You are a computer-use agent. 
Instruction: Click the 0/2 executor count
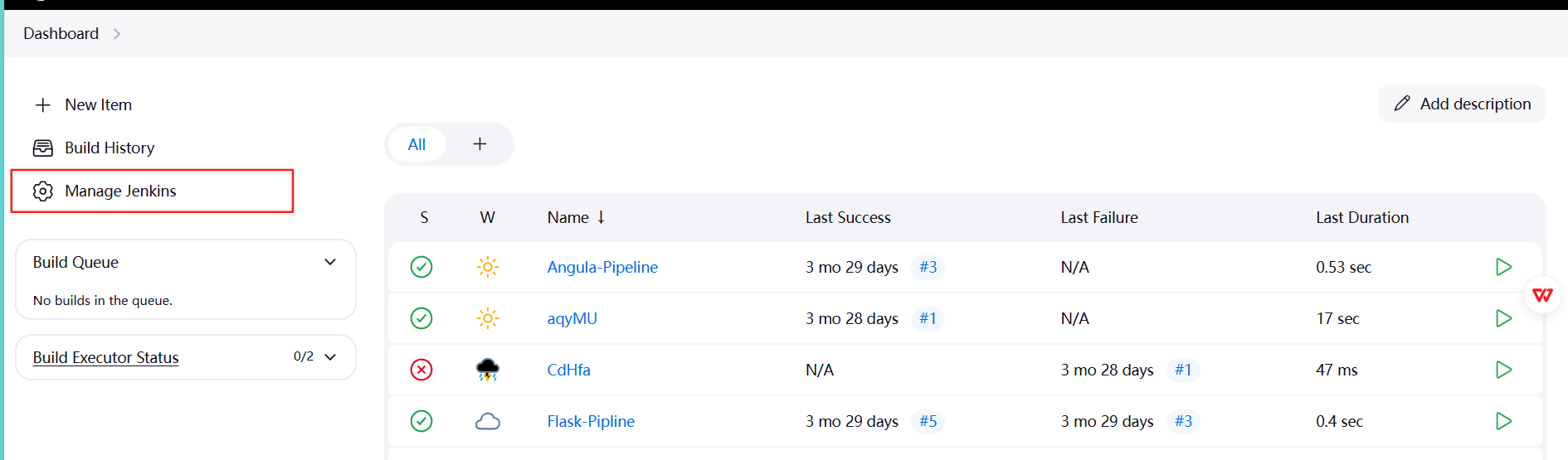tap(304, 356)
